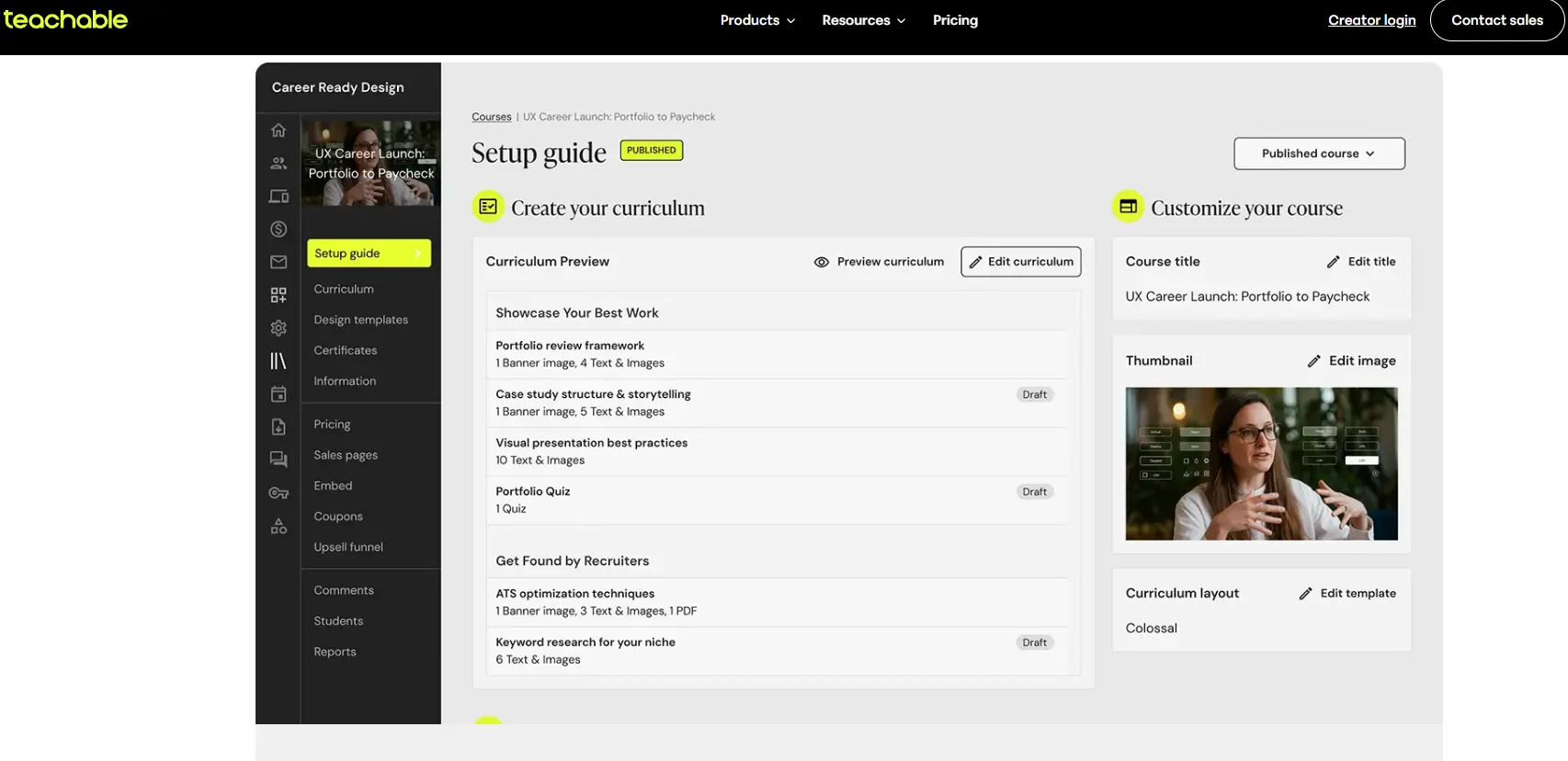
Task: Click the course title text under Course title
Action: (x=1247, y=297)
